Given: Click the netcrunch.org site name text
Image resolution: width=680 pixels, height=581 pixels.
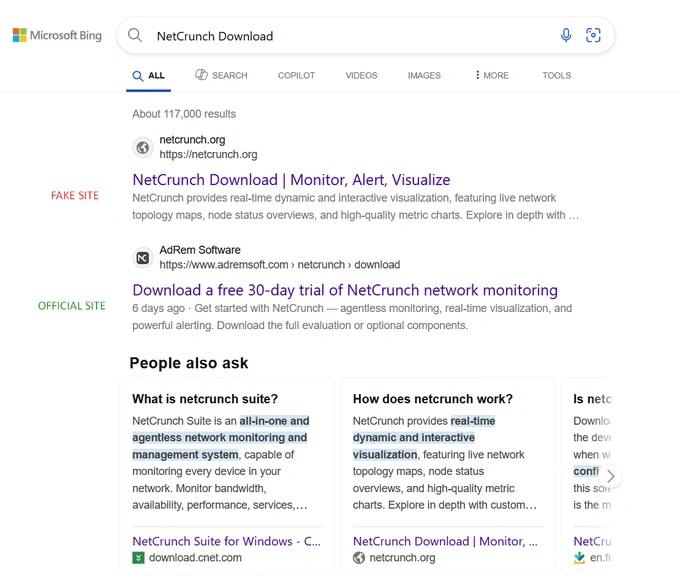Looking at the screenshot, I should coord(192,140).
